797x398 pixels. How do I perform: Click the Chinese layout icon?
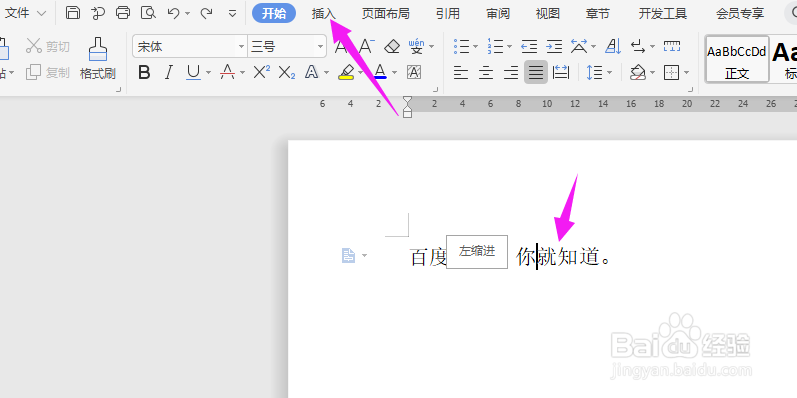click(x=578, y=47)
